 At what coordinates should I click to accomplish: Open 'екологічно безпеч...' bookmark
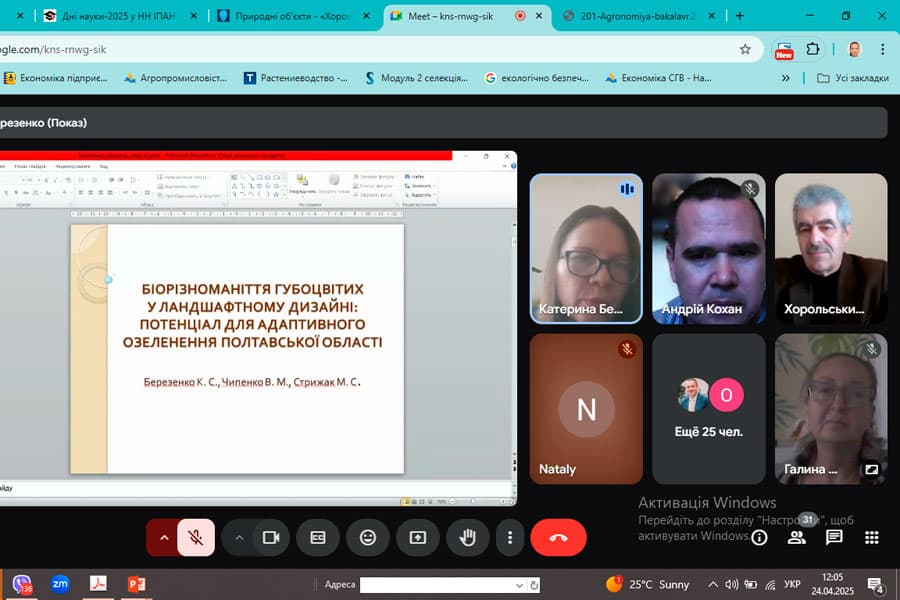coord(537,78)
